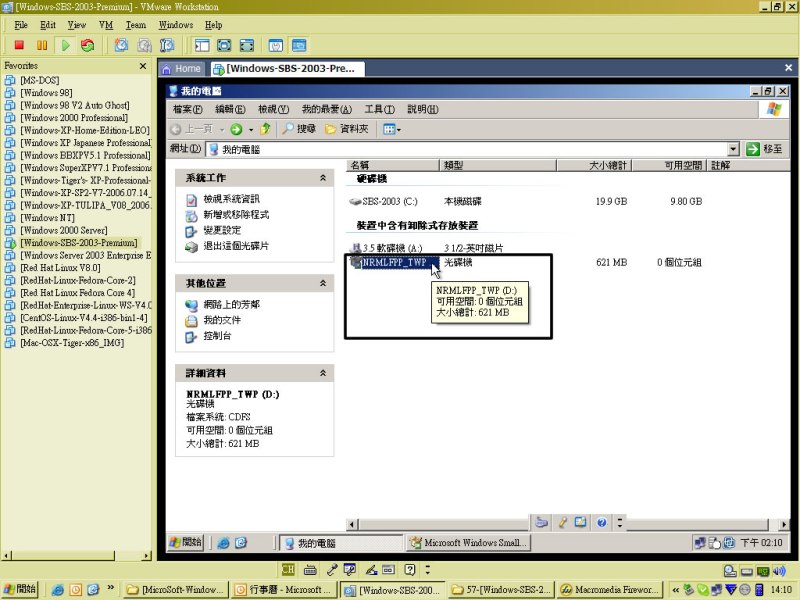Click the 檢視系統資訊 link
The width and height of the screenshot is (800, 600).
pyautogui.click(x=231, y=199)
